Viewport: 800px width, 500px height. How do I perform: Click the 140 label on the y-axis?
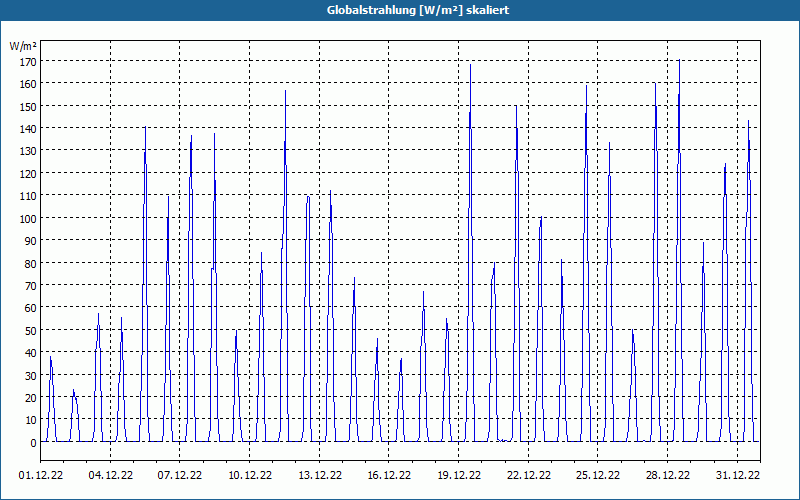[29, 129]
